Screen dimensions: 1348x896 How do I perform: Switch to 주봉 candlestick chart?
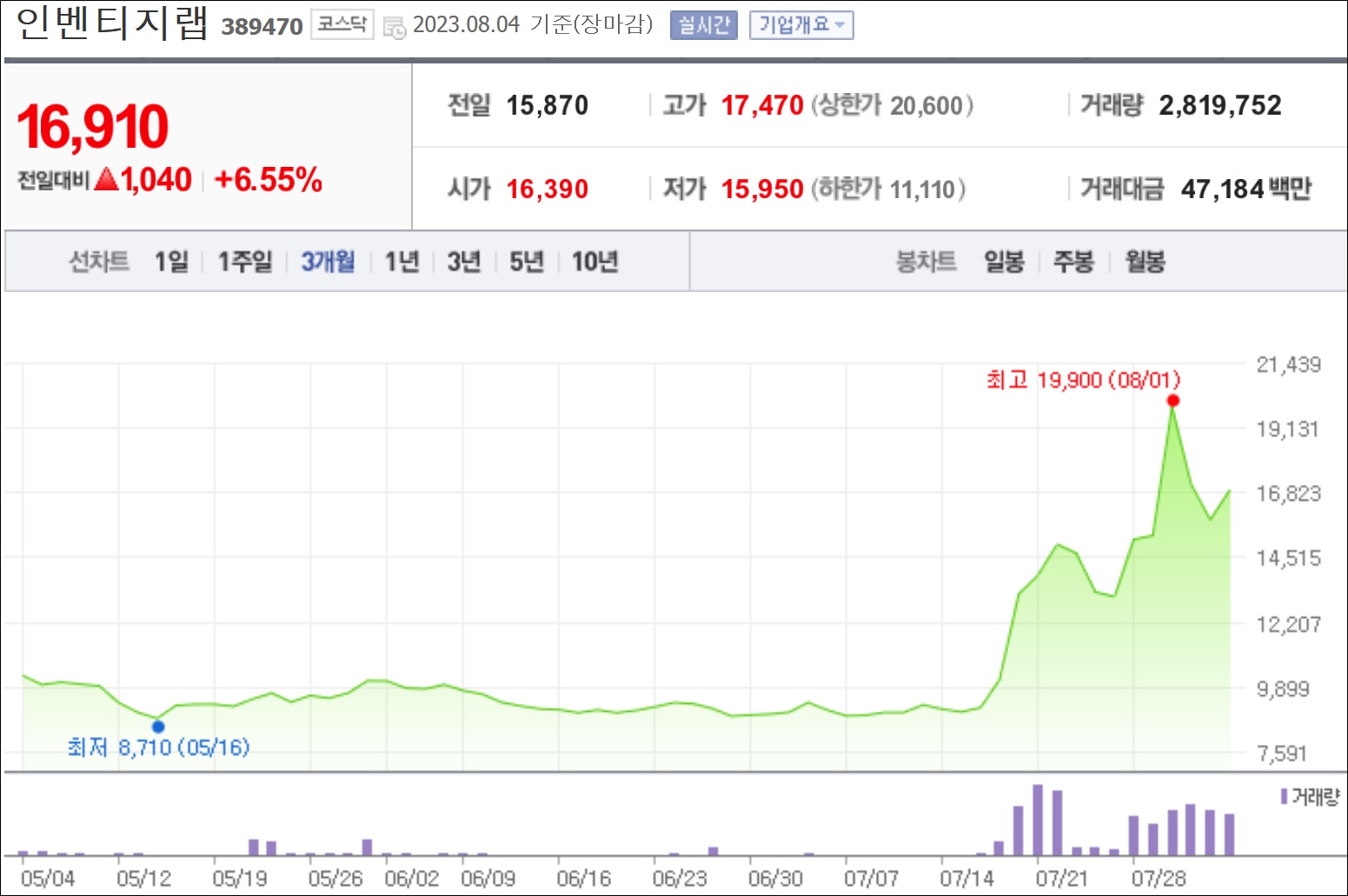1073,262
